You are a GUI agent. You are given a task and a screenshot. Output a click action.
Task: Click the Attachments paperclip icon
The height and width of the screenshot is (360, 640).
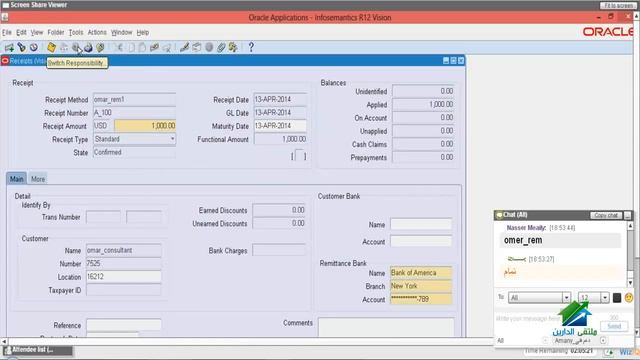[221, 47]
